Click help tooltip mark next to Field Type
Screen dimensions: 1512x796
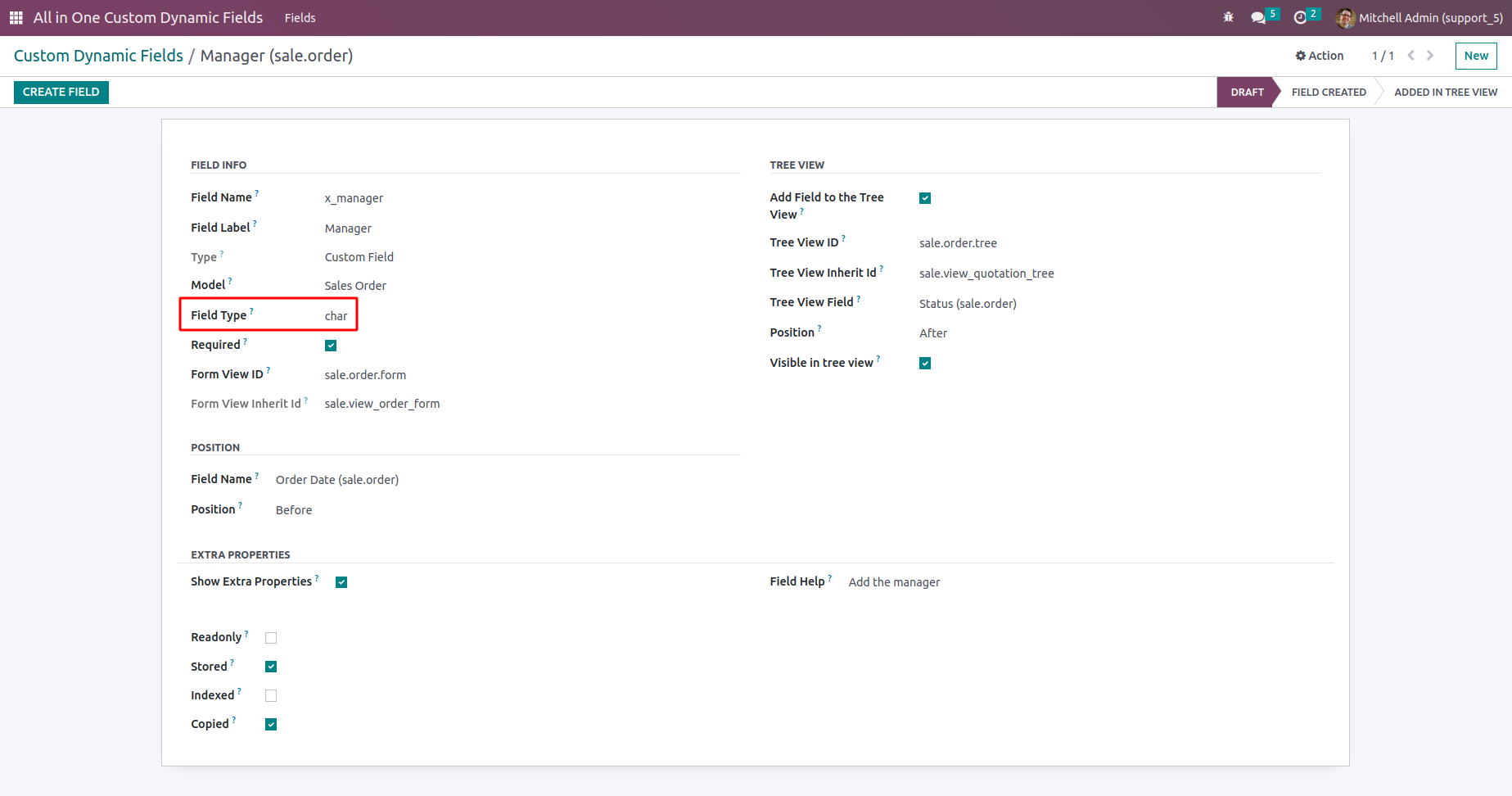coord(251,311)
